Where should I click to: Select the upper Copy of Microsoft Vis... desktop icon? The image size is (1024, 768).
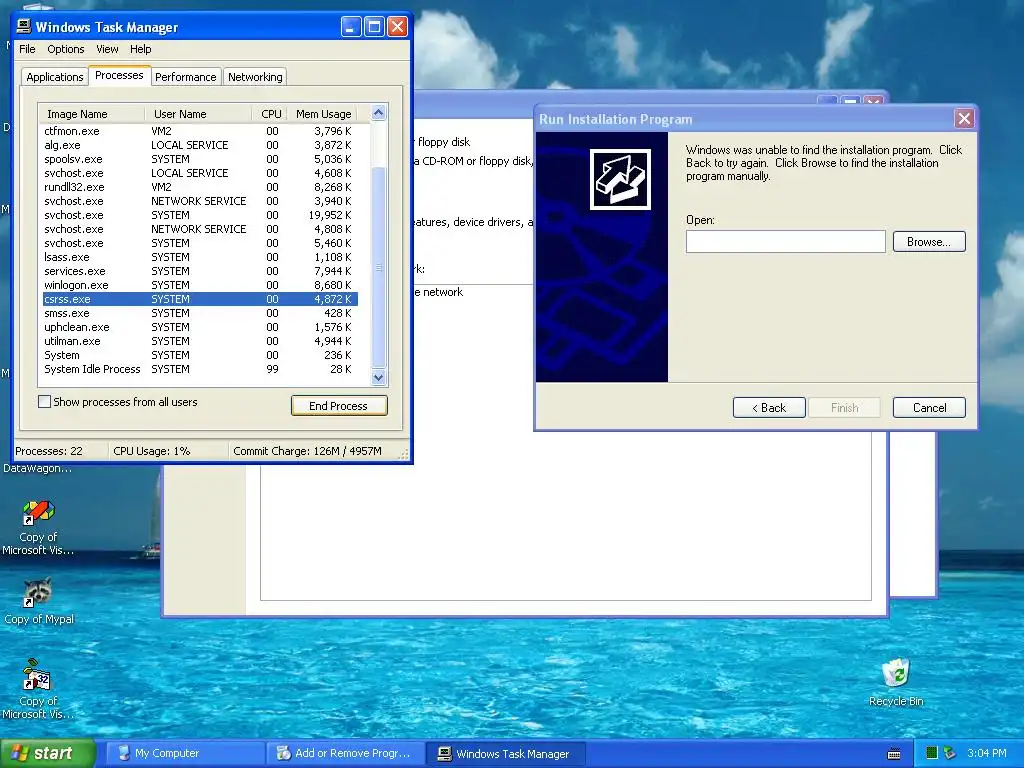tap(38, 528)
